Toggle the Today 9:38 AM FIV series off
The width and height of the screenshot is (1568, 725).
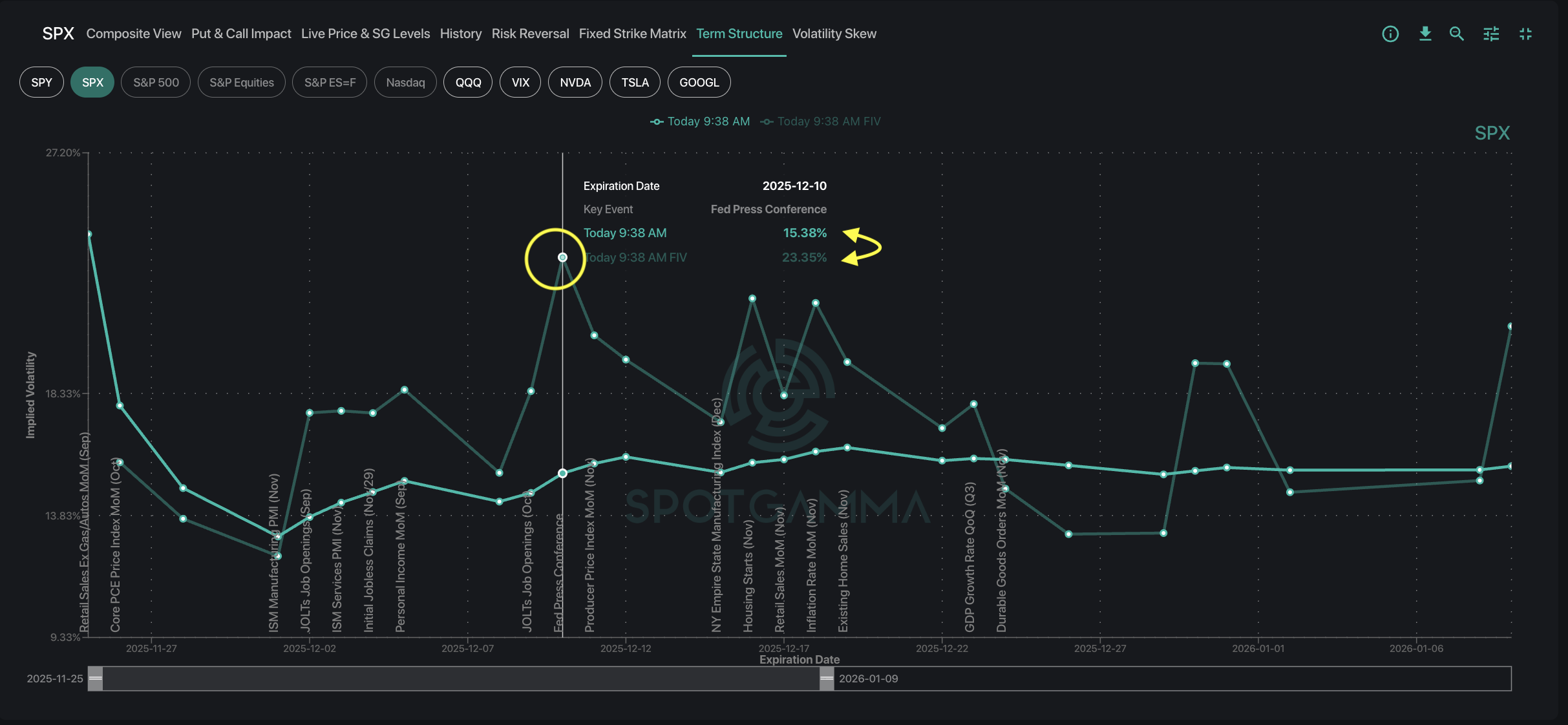click(829, 121)
